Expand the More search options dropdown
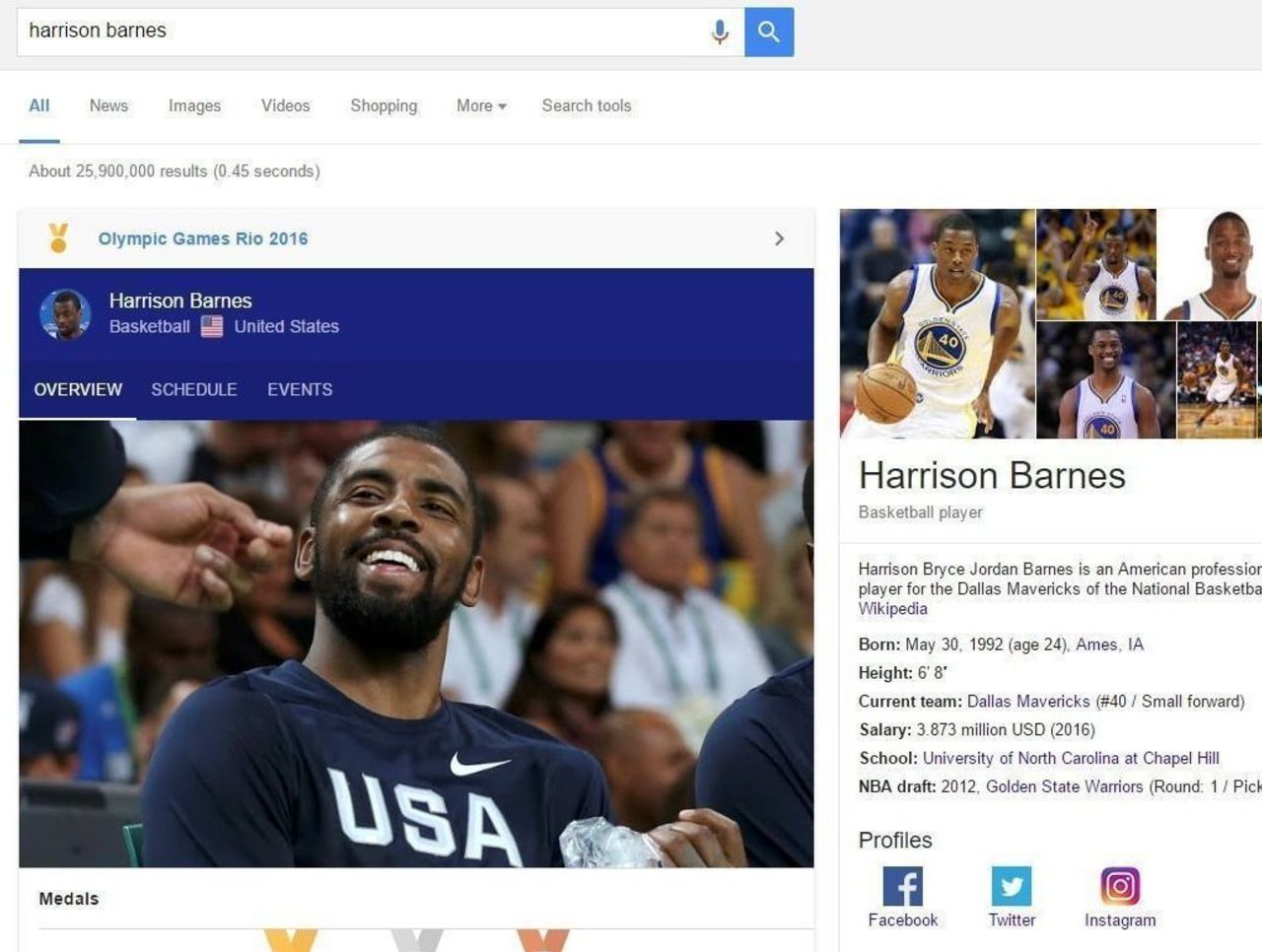 tap(481, 105)
